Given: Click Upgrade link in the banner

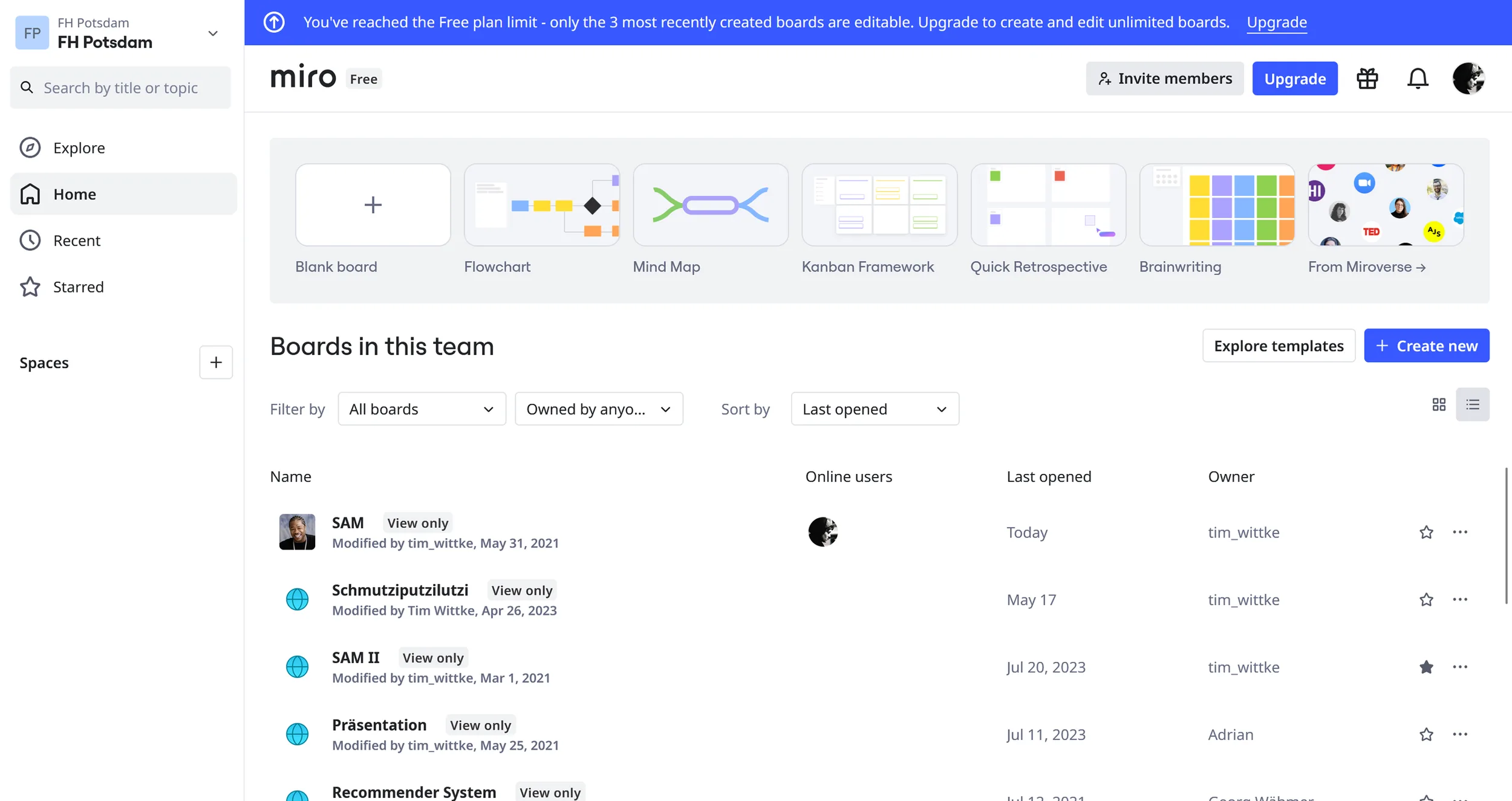Looking at the screenshot, I should [1277, 22].
